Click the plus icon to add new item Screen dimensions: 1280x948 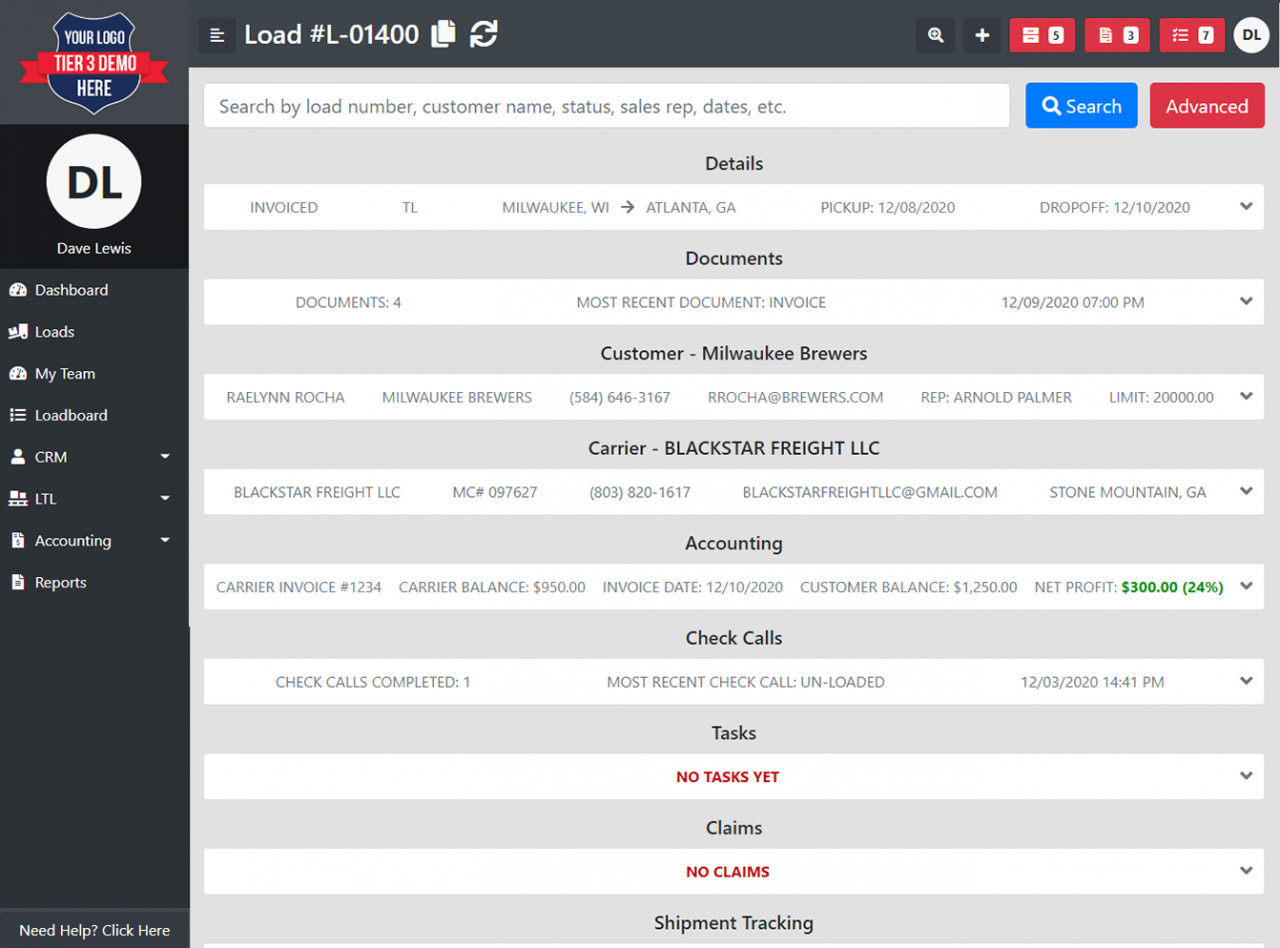pos(982,34)
